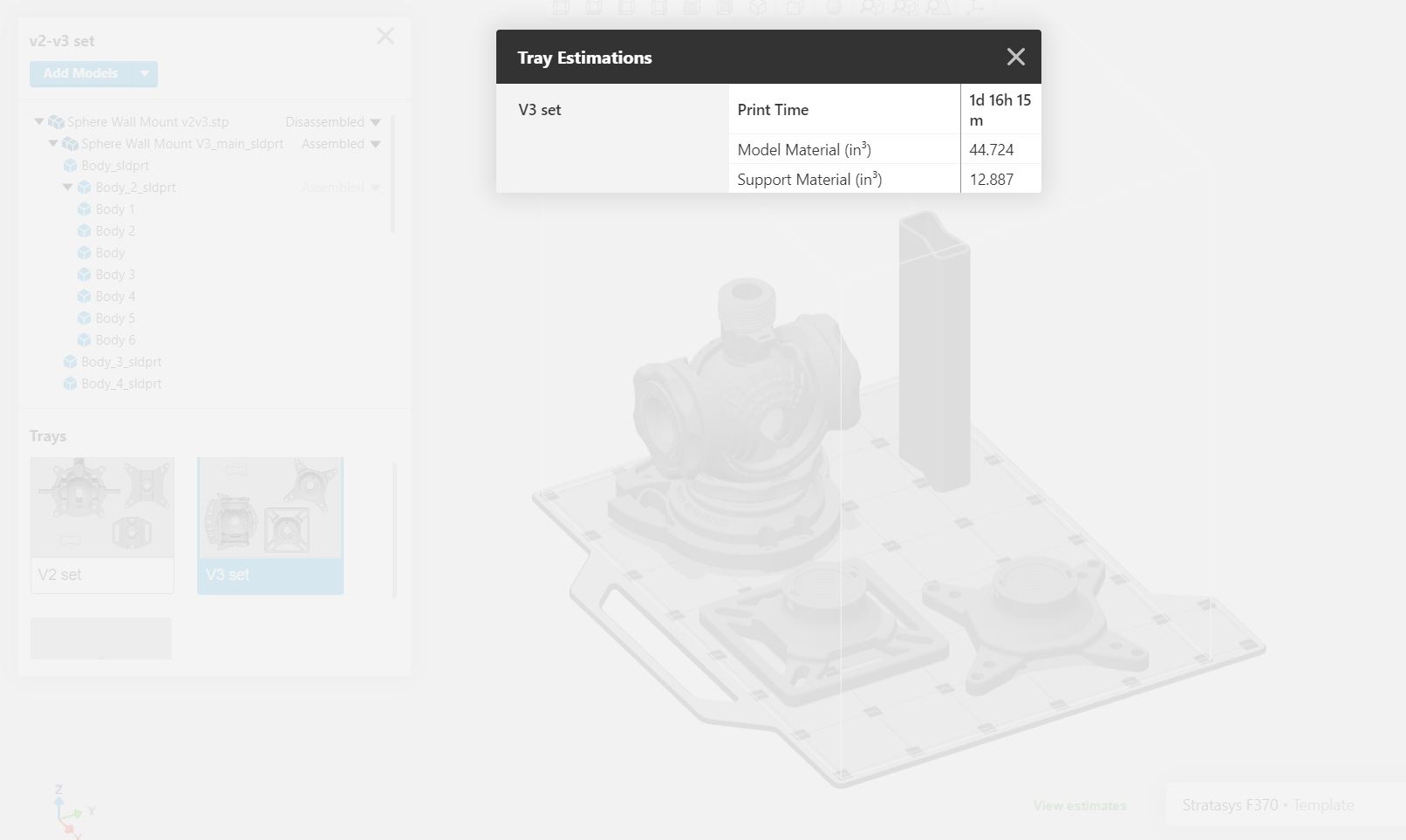Click the v2-v3 set project title
This screenshot has height=840, width=1406.
coord(62,41)
